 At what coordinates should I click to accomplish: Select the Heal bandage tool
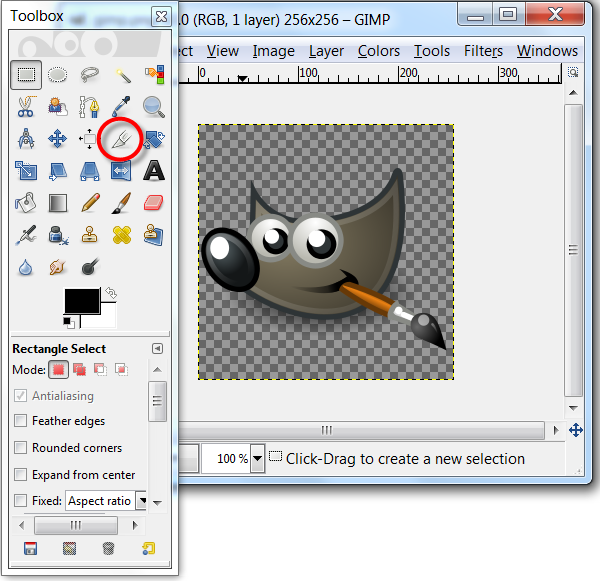(x=122, y=235)
